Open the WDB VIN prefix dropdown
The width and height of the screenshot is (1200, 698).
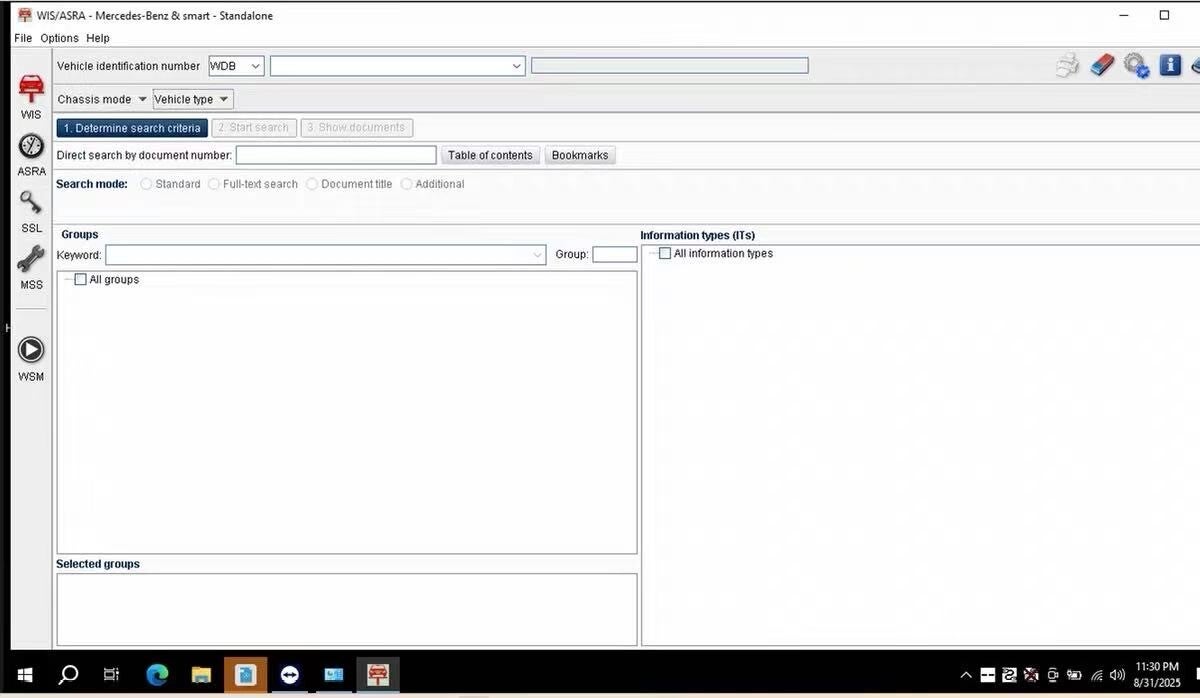[236, 66]
